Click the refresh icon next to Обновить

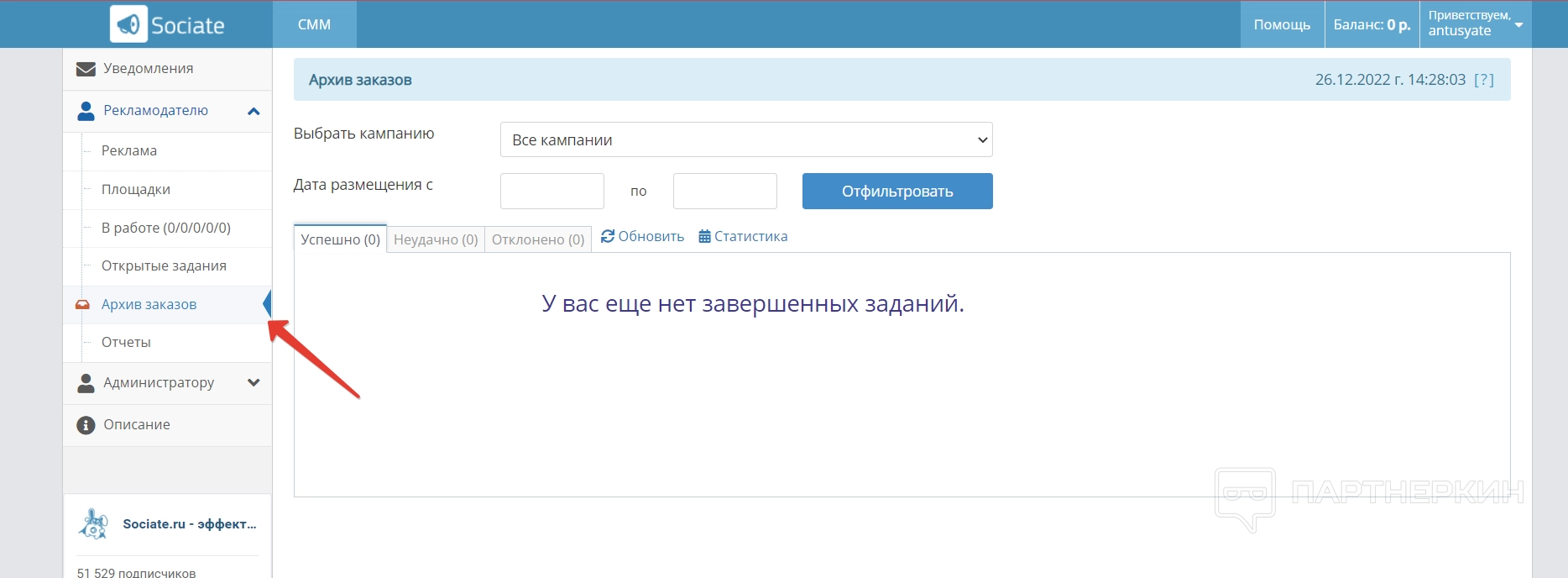pos(608,236)
